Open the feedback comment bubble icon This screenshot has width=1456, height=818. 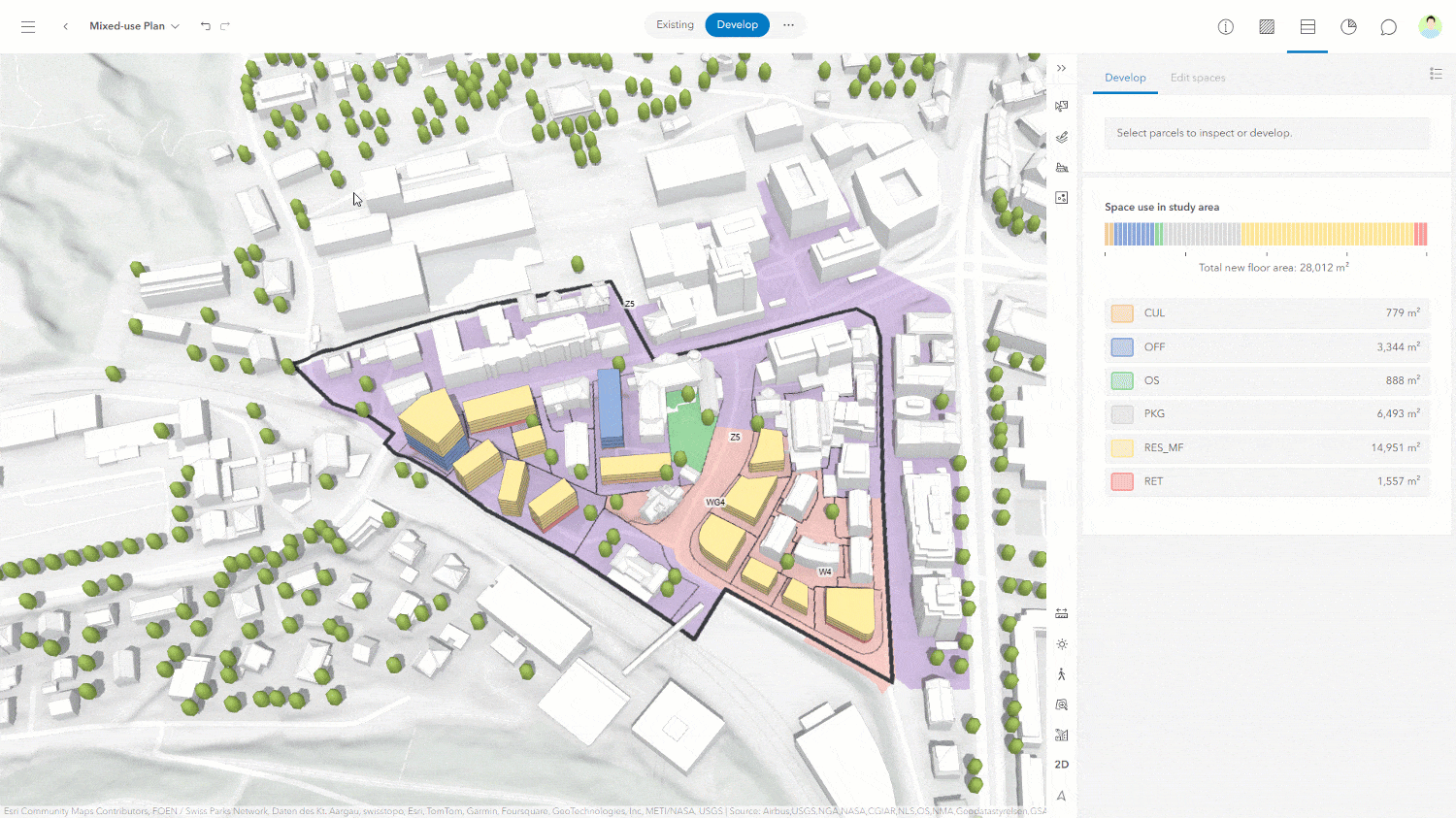point(1388,26)
